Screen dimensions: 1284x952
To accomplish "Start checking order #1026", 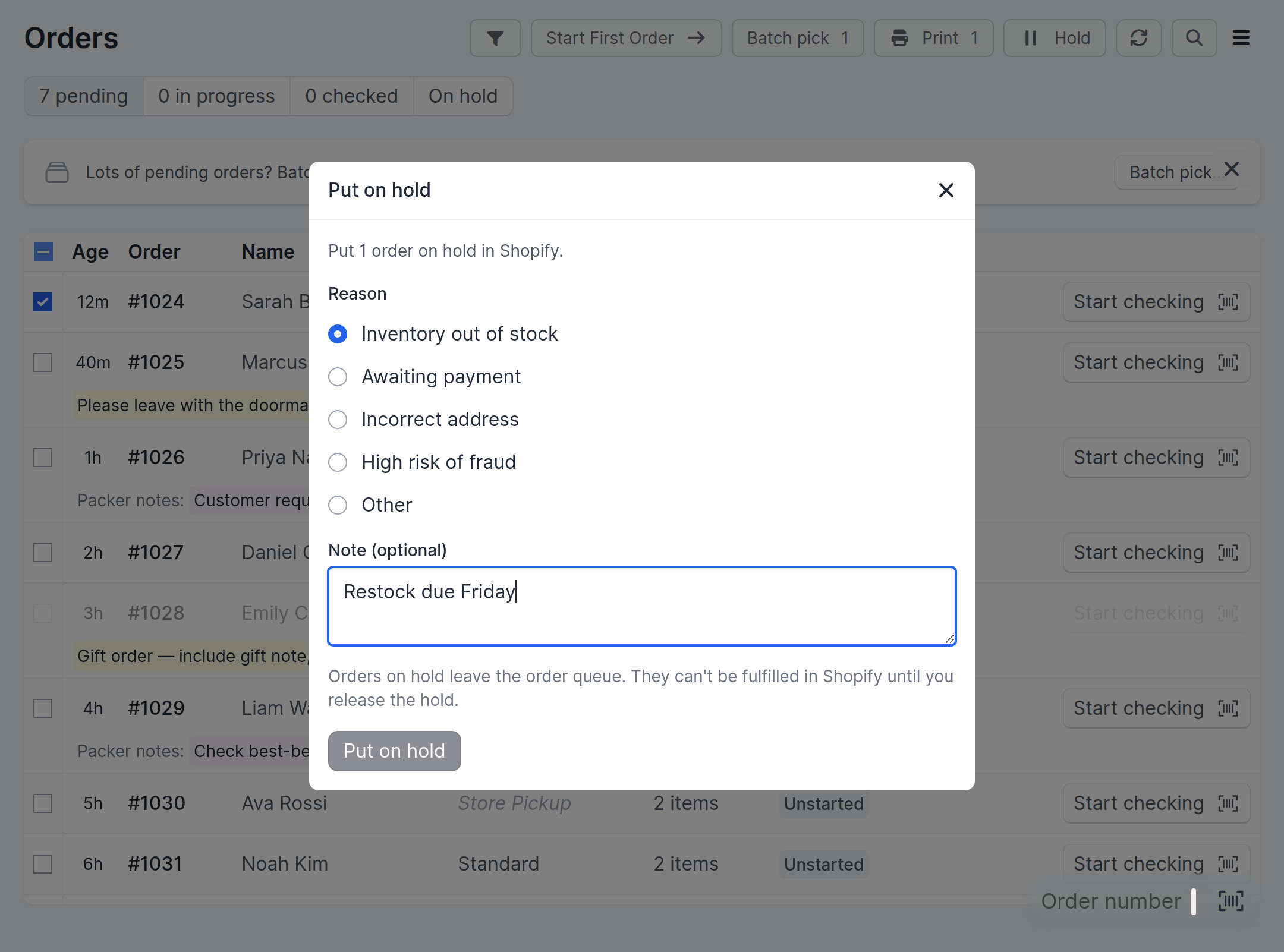I will [x=1156, y=458].
